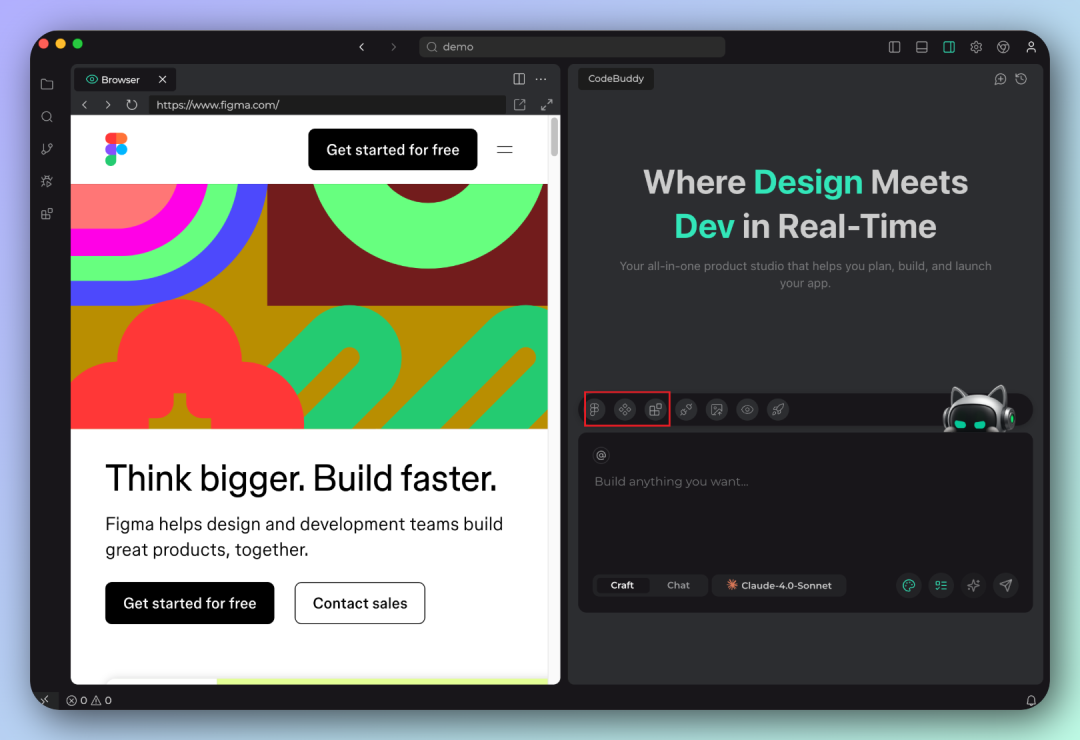Split the editor with split icon
The height and width of the screenshot is (740, 1080).
click(x=519, y=79)
